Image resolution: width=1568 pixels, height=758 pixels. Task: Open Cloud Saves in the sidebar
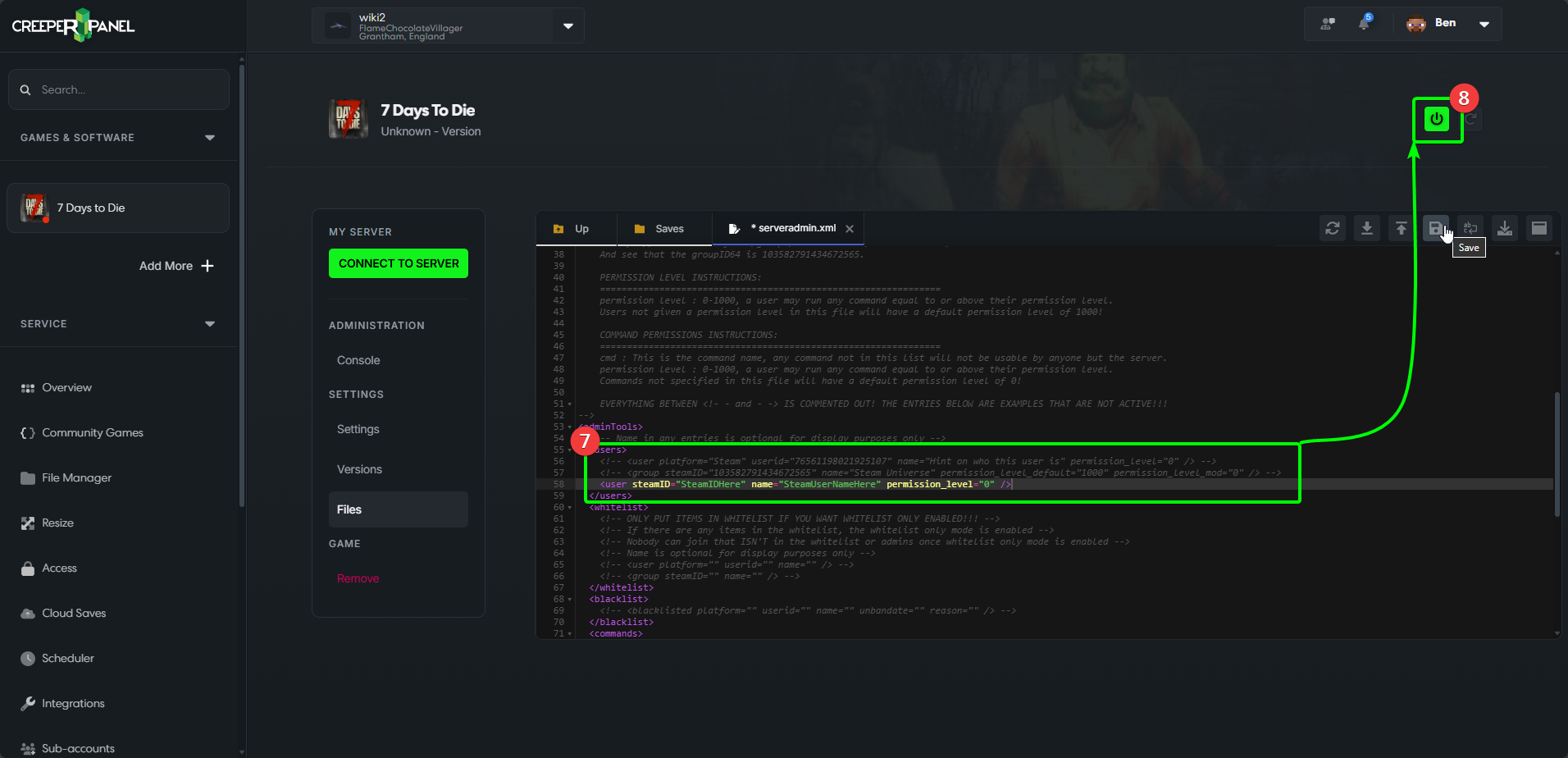pyautogui.click(x=63, y=613)
